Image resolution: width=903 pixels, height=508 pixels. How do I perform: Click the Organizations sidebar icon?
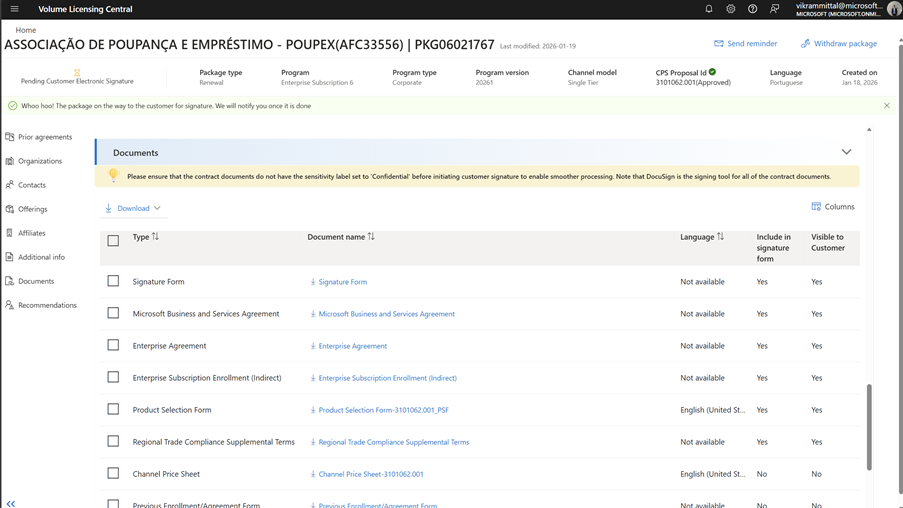point(10,161)
